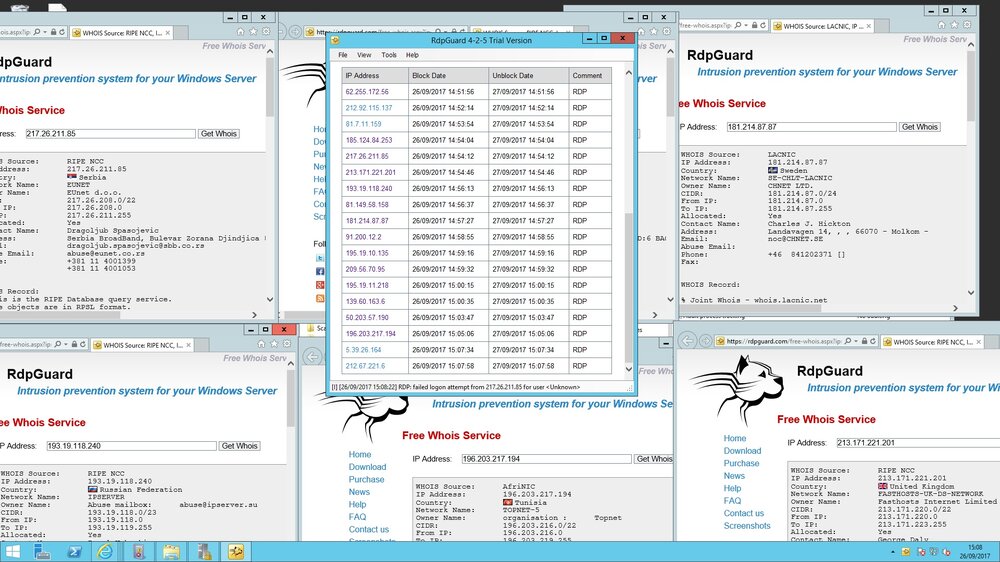The image size is (1000, 562).
Task: Open Tools gear in the LACNIC browser window
Action: [x=967, y=25]
